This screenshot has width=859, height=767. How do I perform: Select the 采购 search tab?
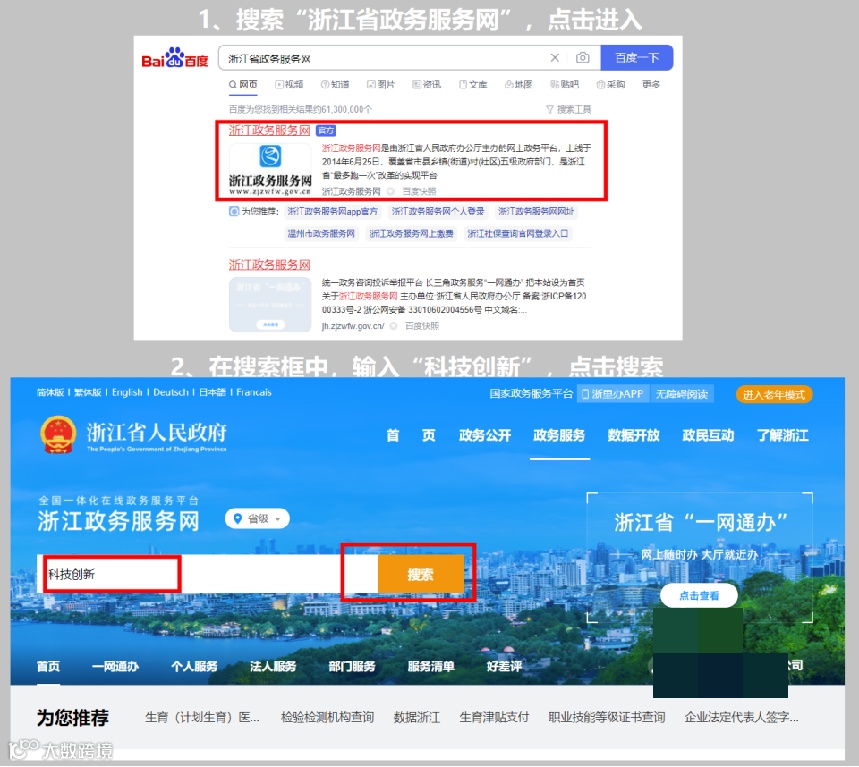coord(611,84)
